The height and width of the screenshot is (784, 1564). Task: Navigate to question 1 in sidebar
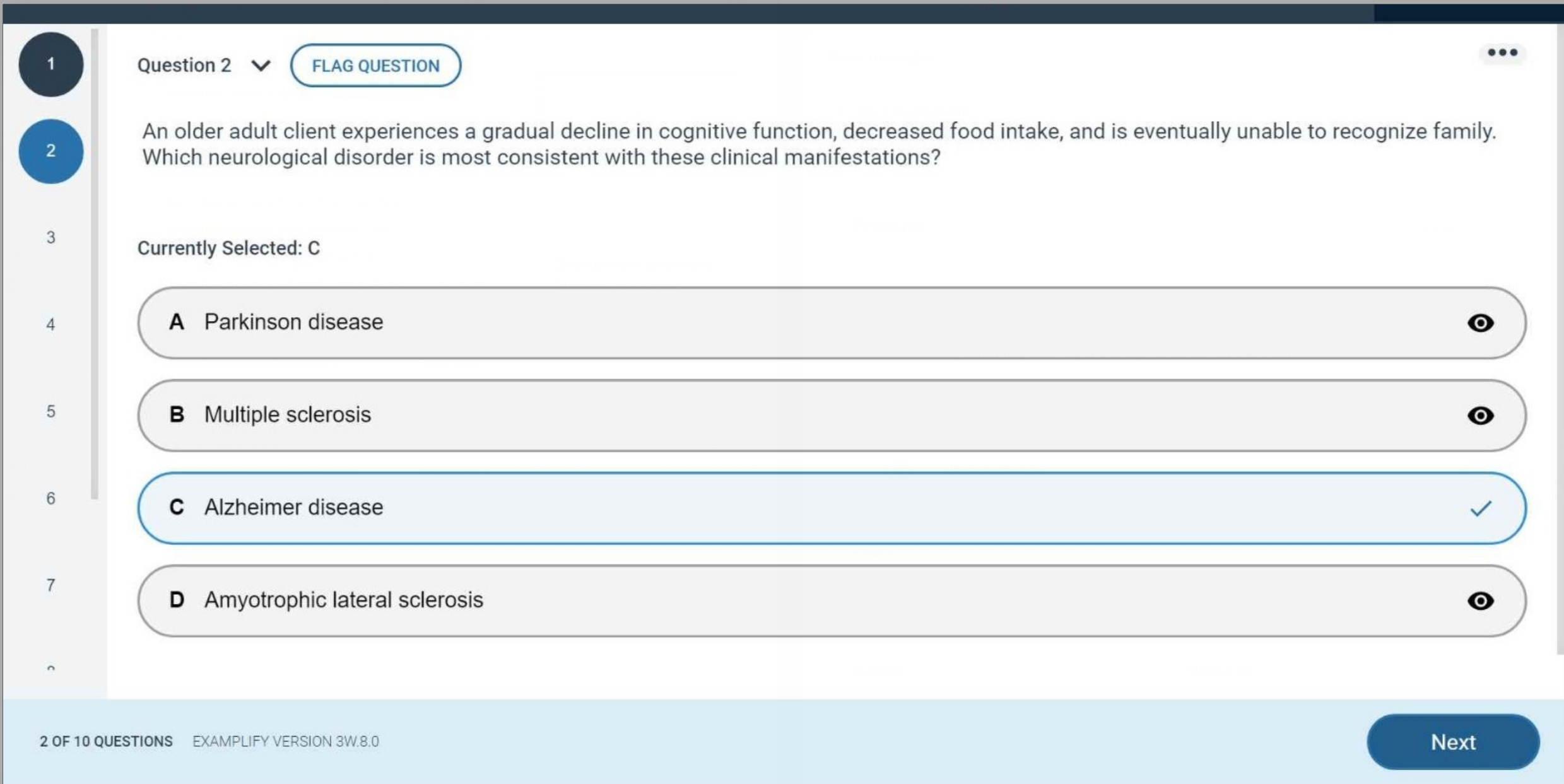[x=50, y=64]
